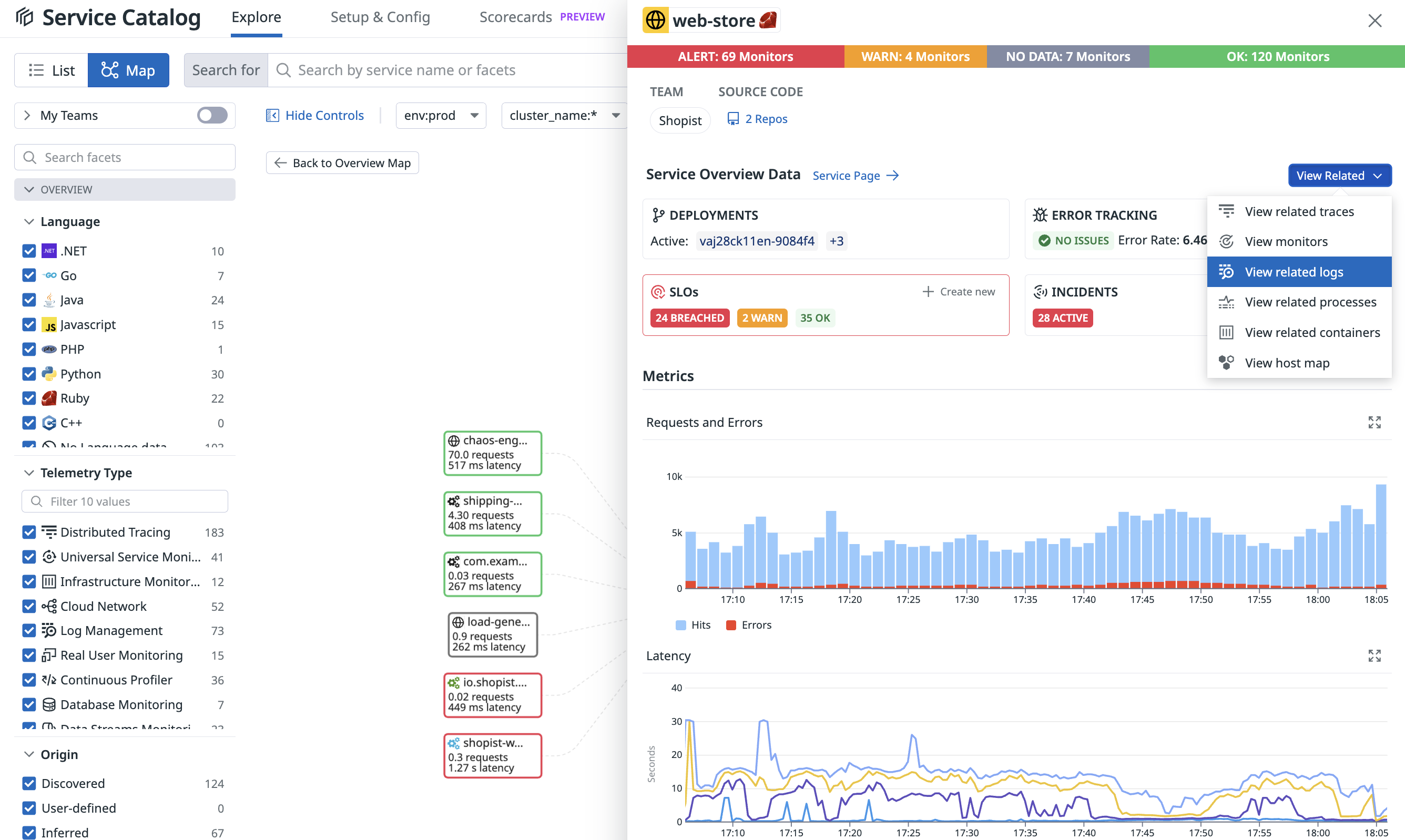Click the red Errors legend swatch
The height and width of the screenshot is (840, 1405).
point(731,625)
